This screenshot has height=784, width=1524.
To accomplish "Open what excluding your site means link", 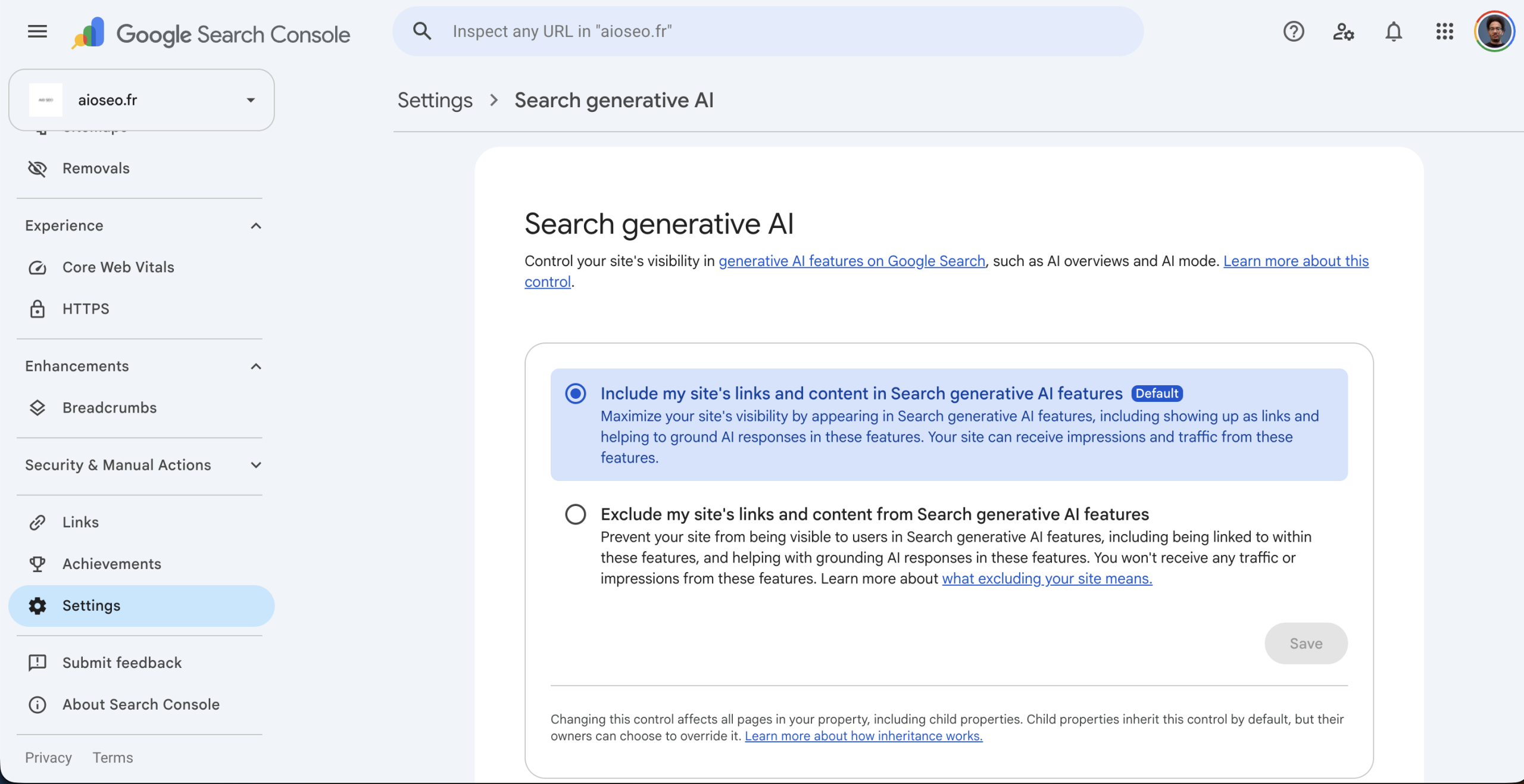I will click(x=1047, y=579).
